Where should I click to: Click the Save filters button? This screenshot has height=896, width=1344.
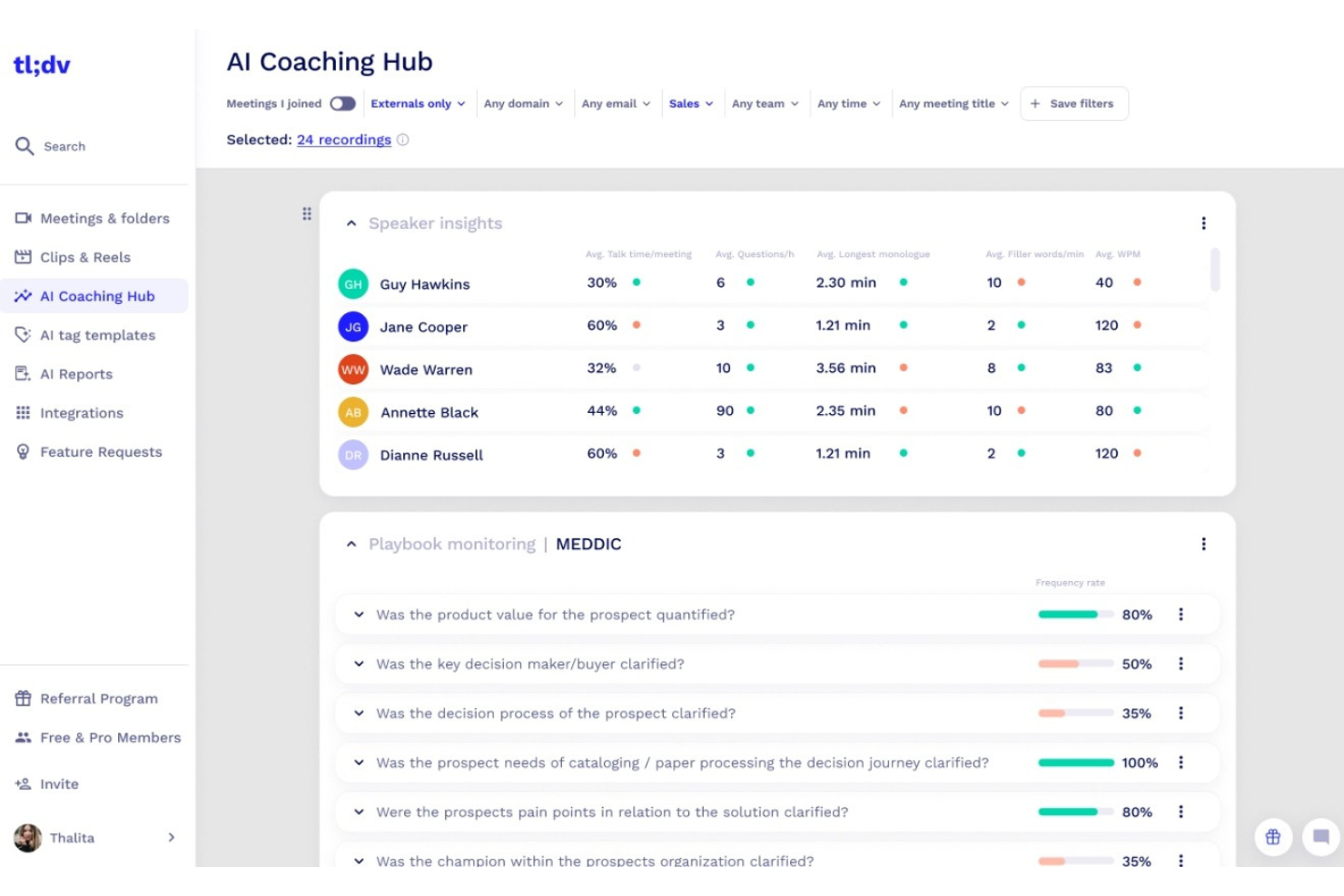tap(1073, 103)
